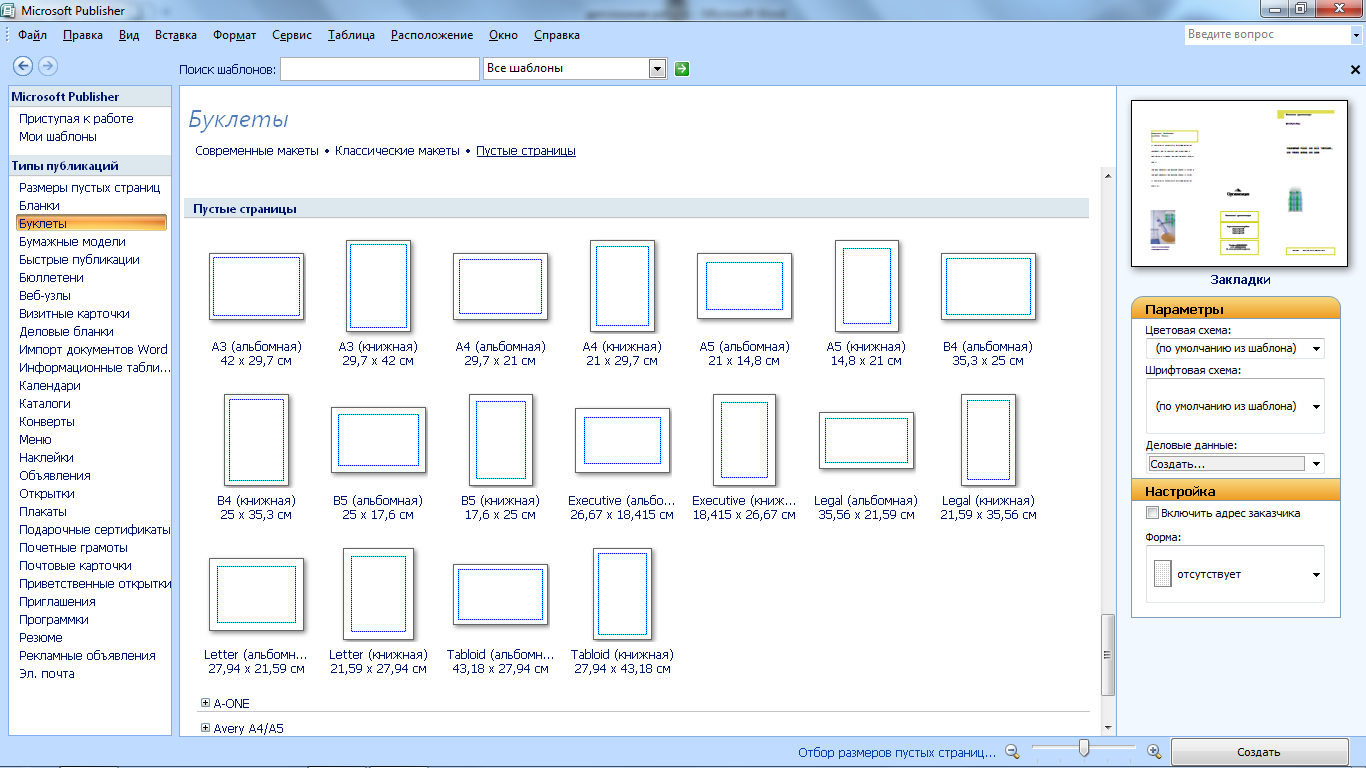
Task: Select 'Размеры пустых страниц' publication type
Action: (90, 188)
